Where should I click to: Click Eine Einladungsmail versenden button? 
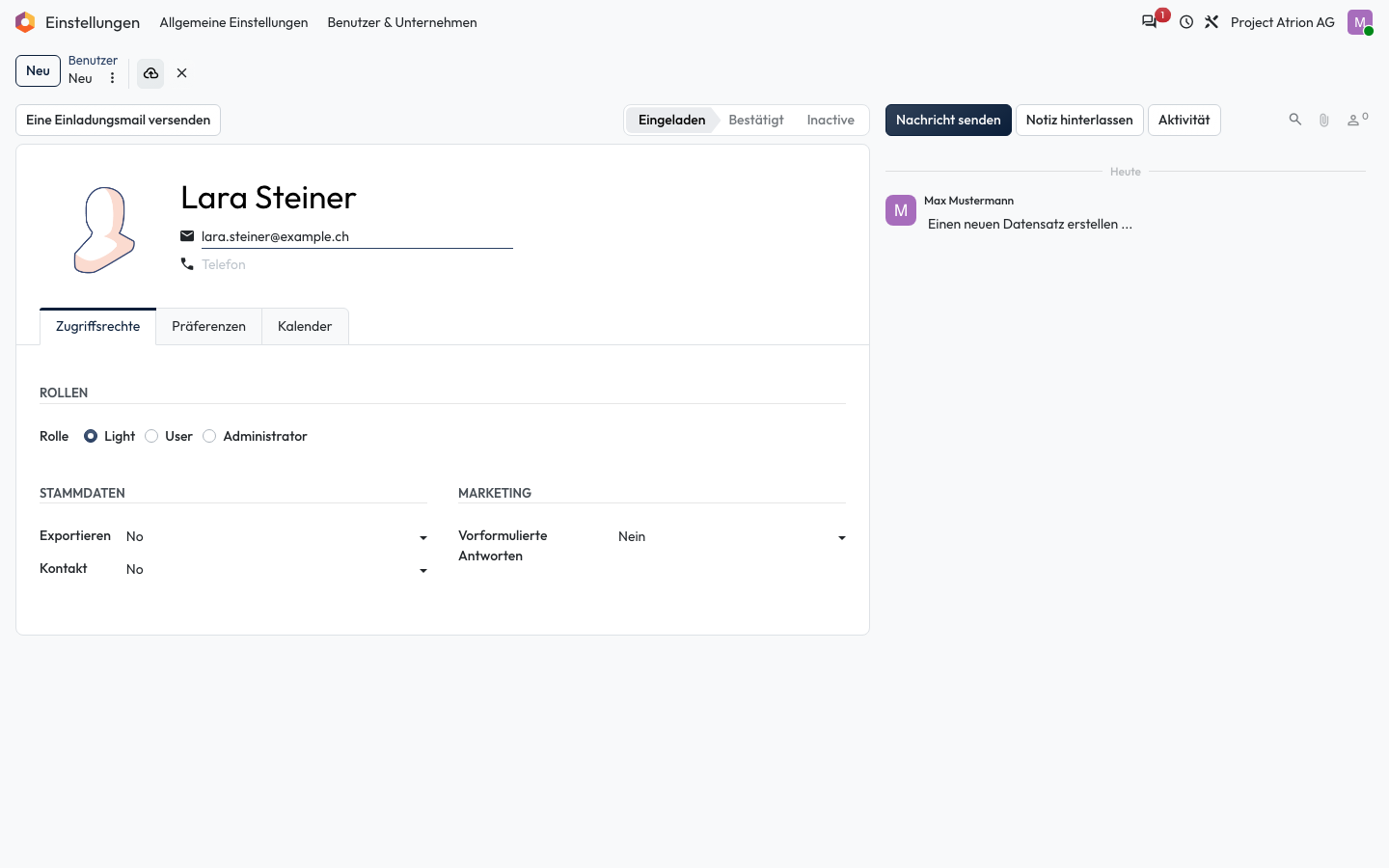tap(118, 121)
